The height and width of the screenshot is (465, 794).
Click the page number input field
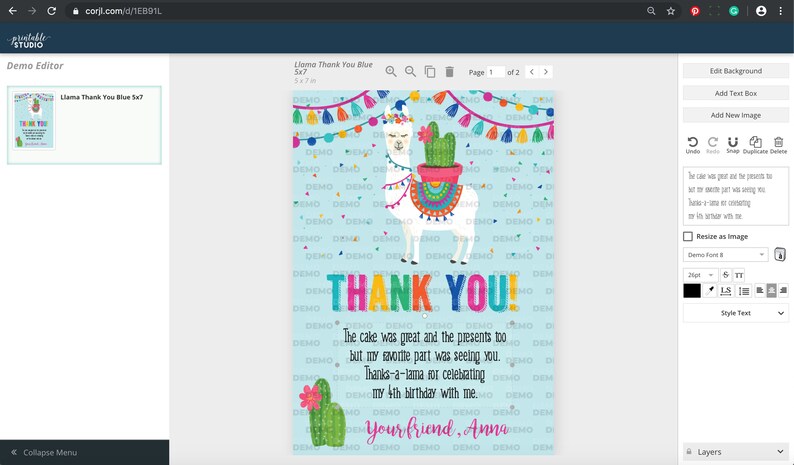pos(495,72)
